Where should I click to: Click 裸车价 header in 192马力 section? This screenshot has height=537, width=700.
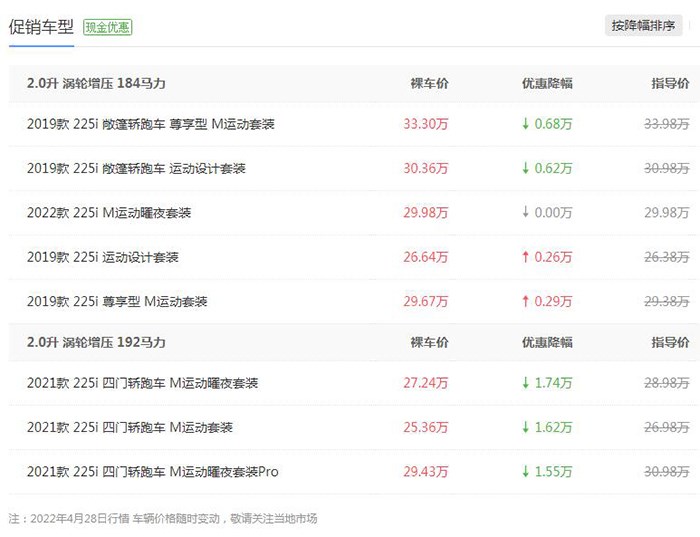(429, 342)
